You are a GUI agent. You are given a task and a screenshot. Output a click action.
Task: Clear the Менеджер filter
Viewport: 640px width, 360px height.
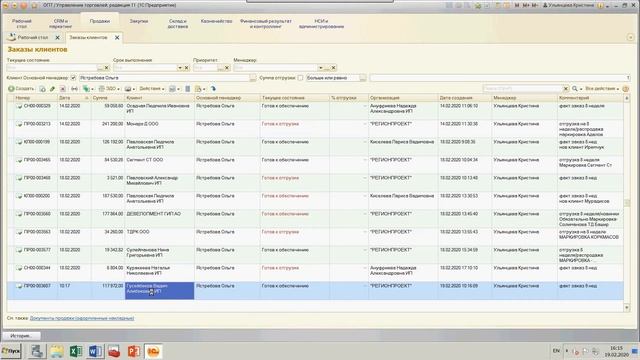[333, 68]
